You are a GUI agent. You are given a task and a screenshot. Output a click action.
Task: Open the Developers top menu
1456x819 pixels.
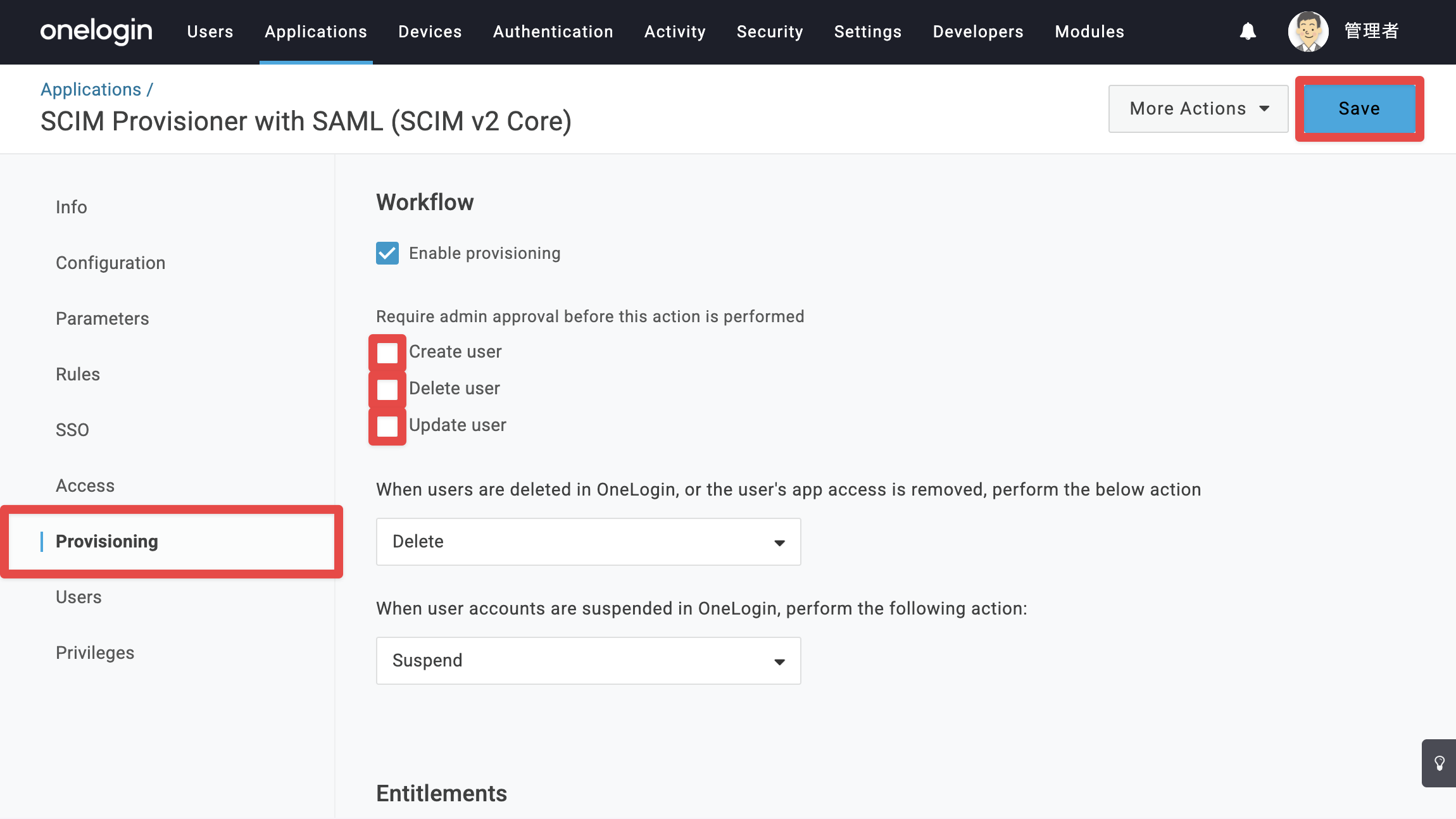[x=978, y=32]
